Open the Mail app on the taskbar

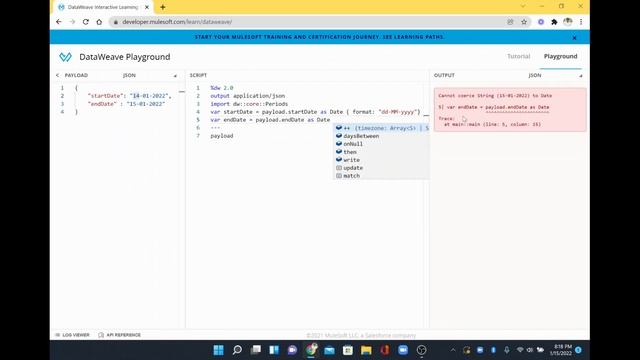coord(329,350)
